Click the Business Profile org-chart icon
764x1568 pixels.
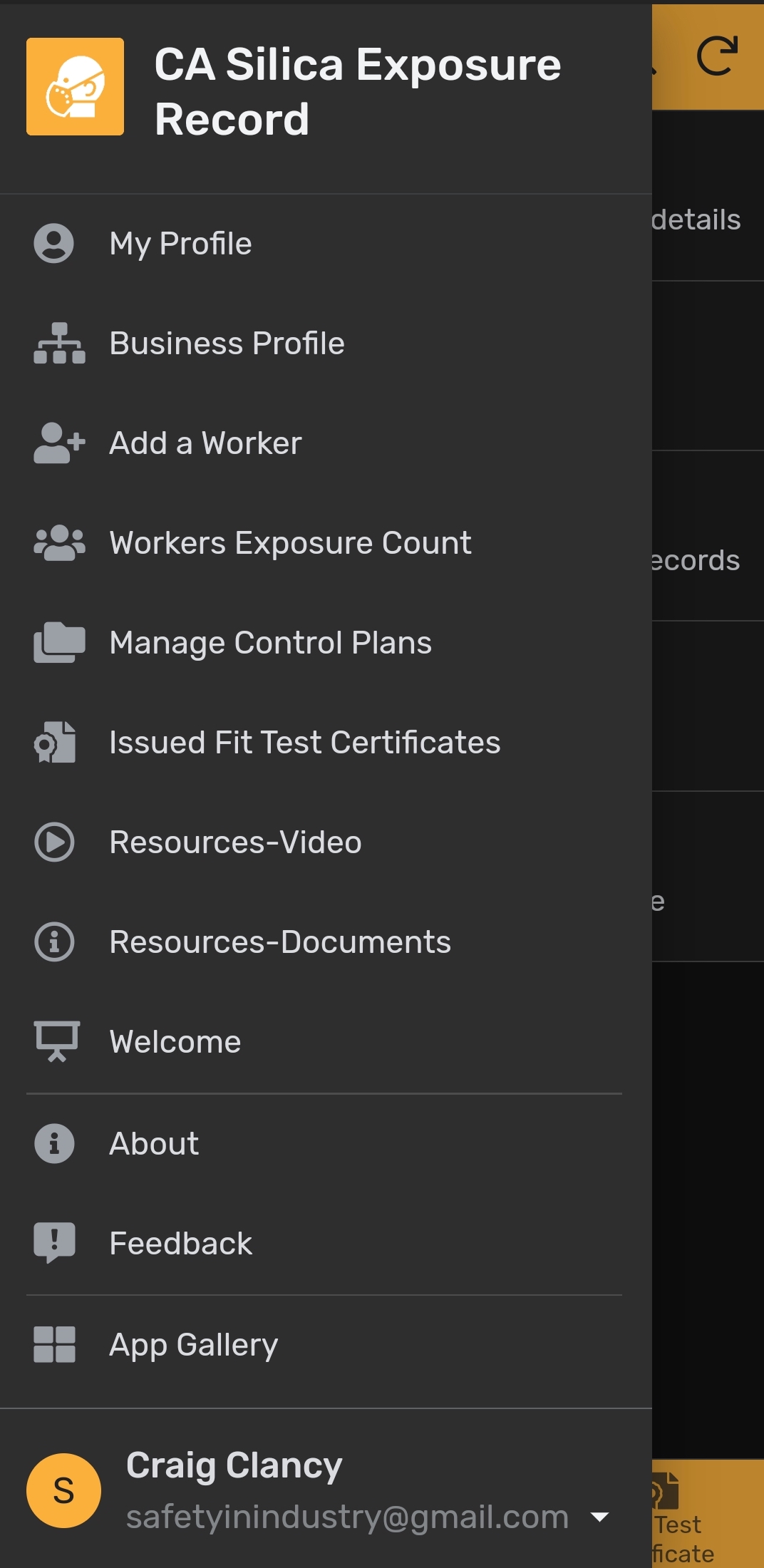[59, 344]
